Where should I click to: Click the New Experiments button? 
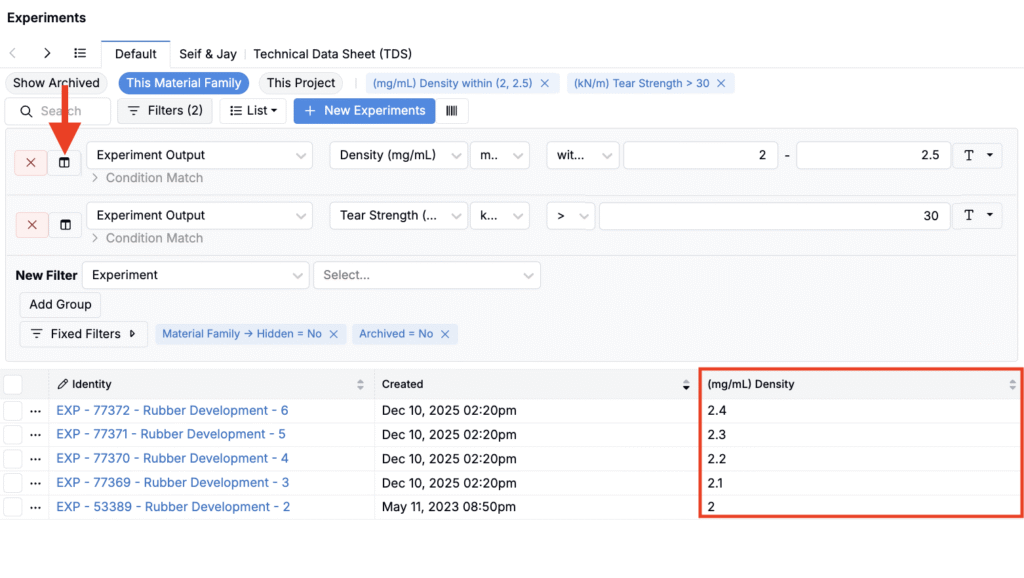click(364, 111)
